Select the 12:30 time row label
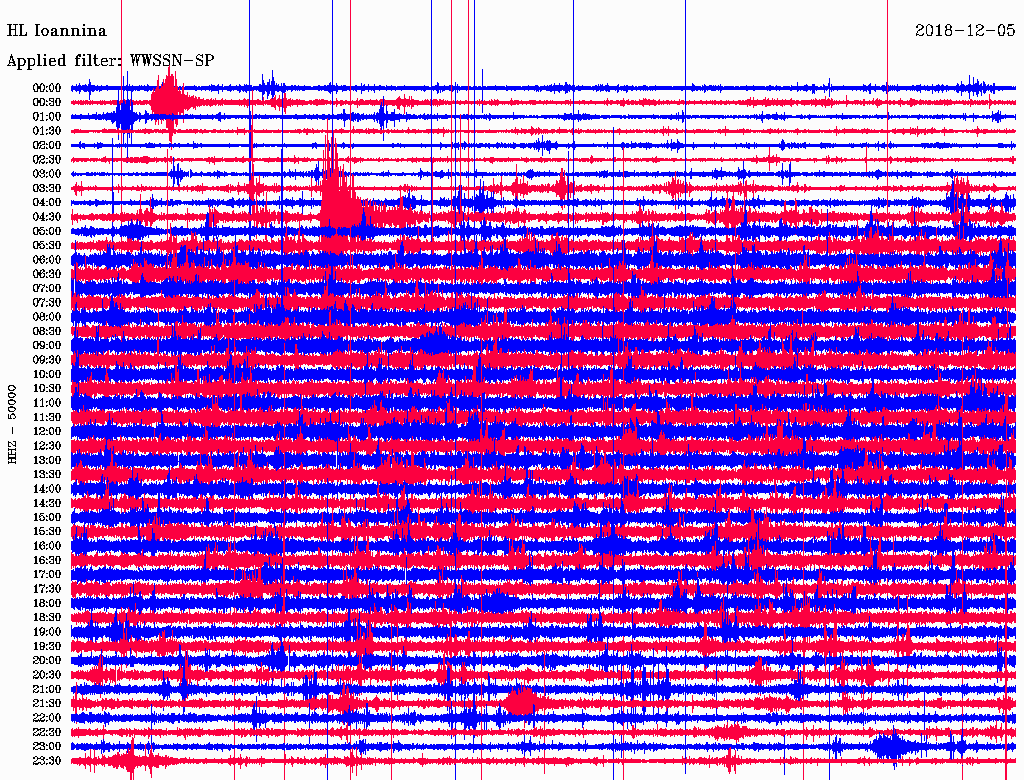Image resolution: width=1024 pixels, height=780 pixels. pos(47,446)
